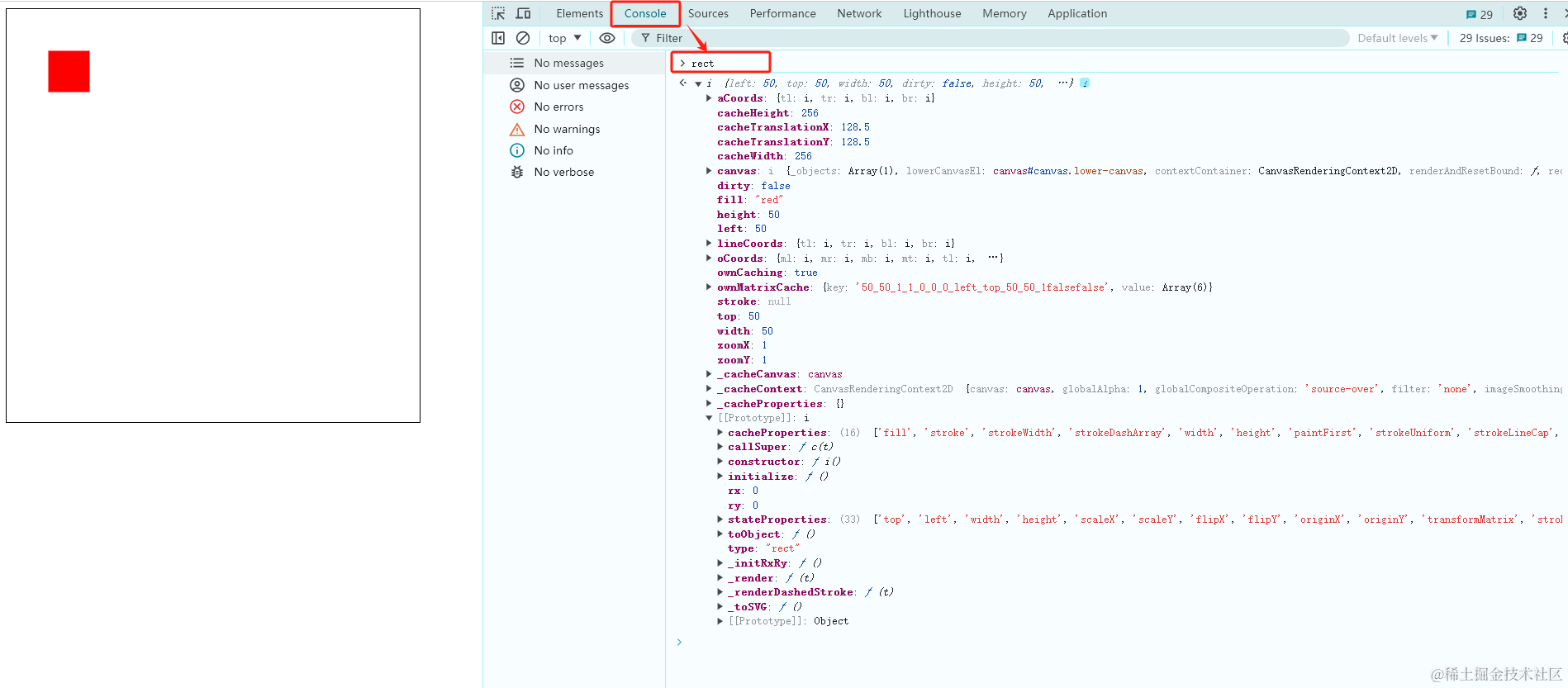The image size is (1568, 688).
Task: Click the info badge beside the object preview
Action: click(x=1085, y=83)
